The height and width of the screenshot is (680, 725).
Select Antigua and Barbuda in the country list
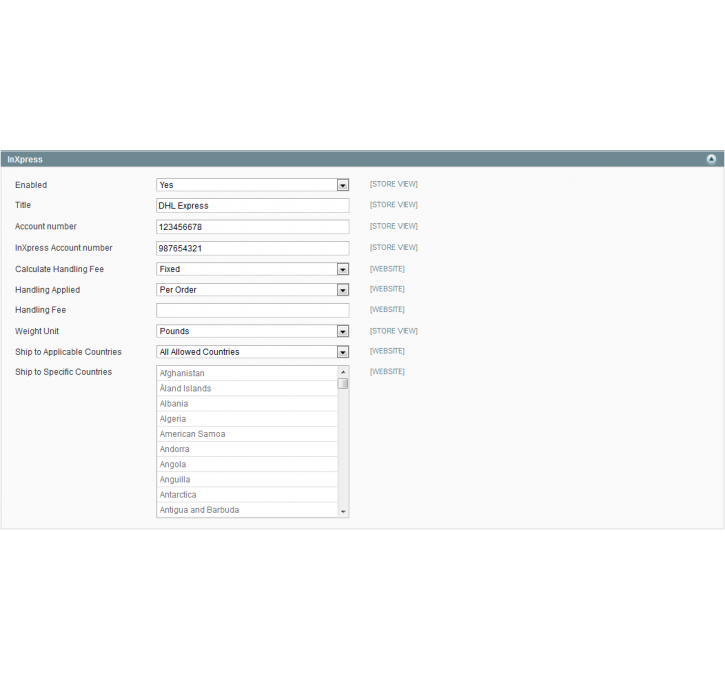247,510
